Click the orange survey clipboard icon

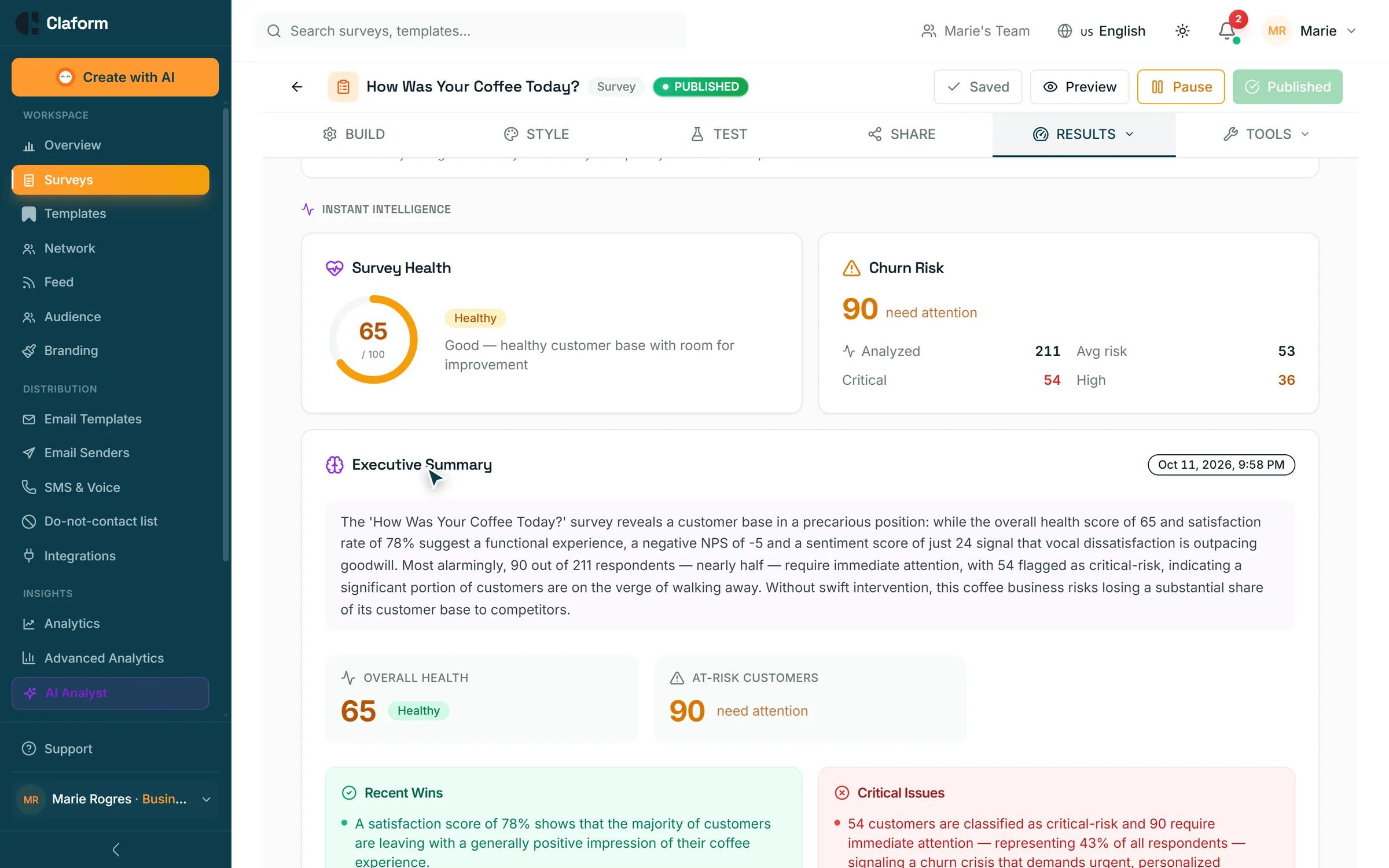pos(343,87)
